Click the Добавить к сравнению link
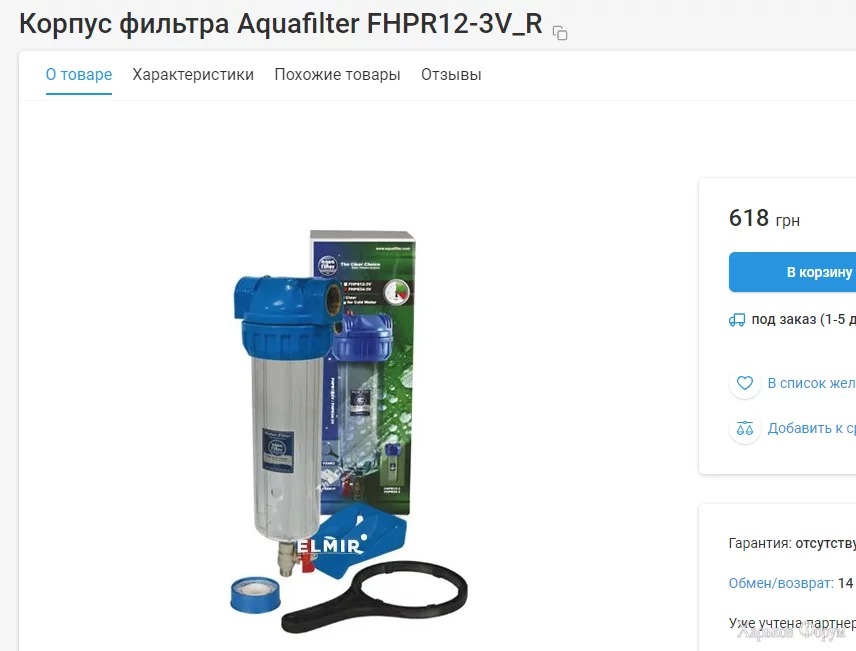The image size is (856, 651). (811, 428)
